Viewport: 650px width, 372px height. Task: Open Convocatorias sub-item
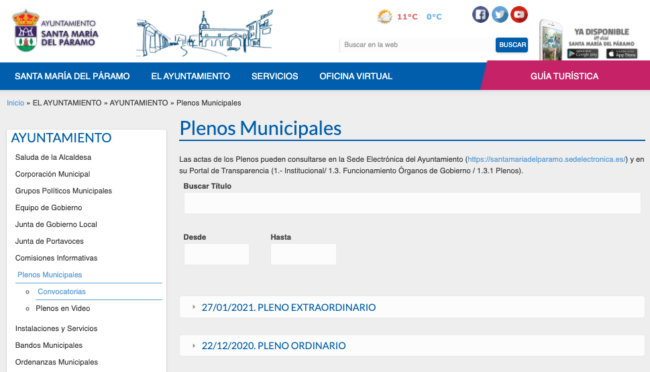(61, 292)
